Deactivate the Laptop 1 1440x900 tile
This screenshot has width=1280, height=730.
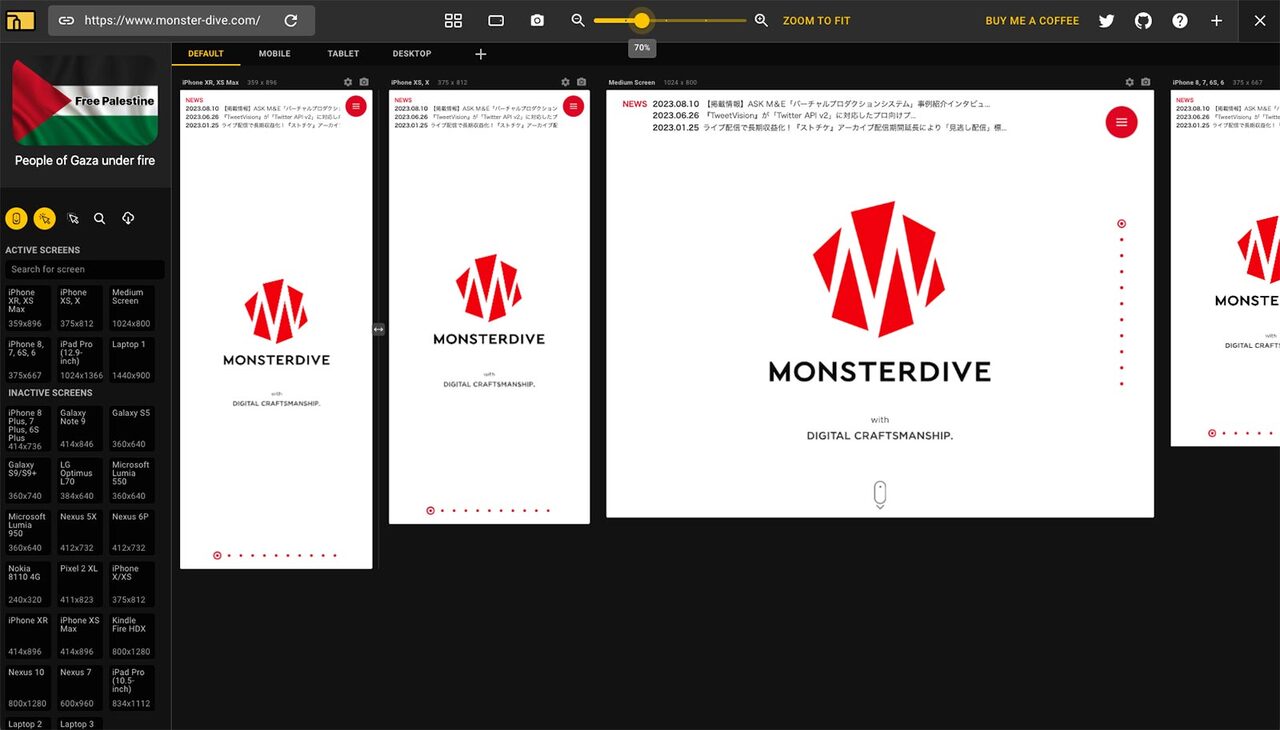click(x=132, y=360)
